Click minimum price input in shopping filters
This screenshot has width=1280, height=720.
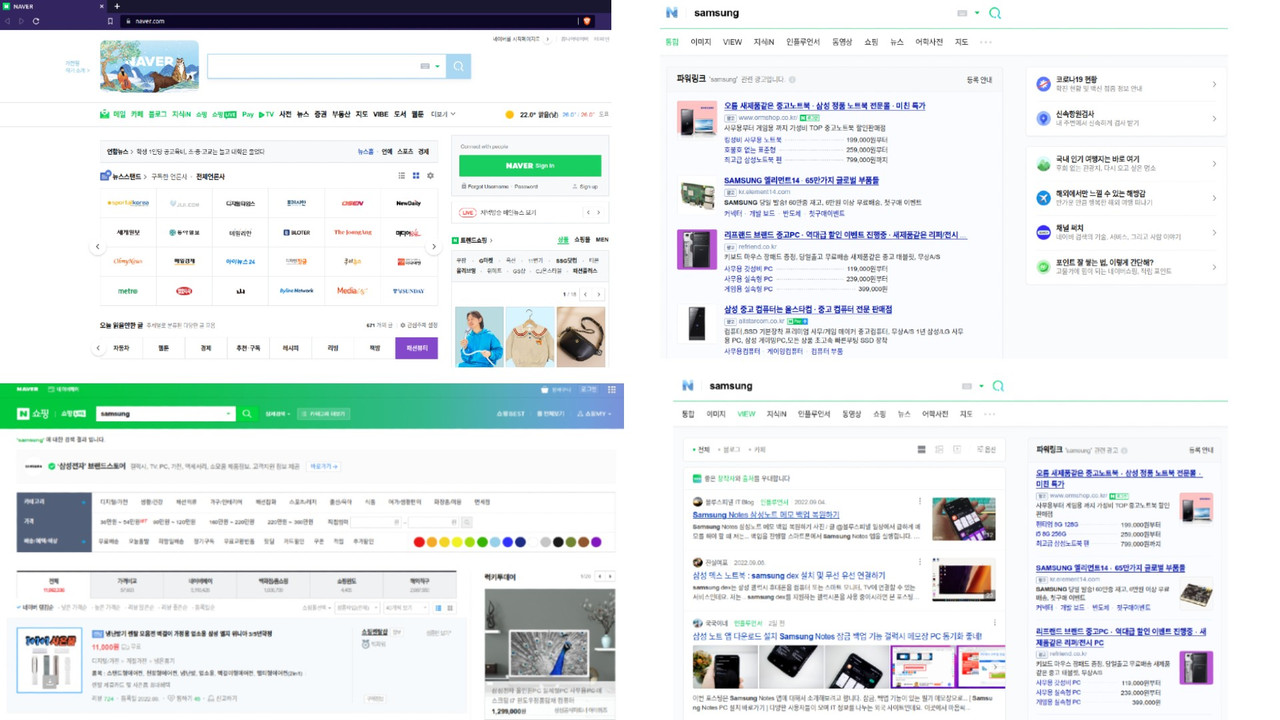coord(376,522)
